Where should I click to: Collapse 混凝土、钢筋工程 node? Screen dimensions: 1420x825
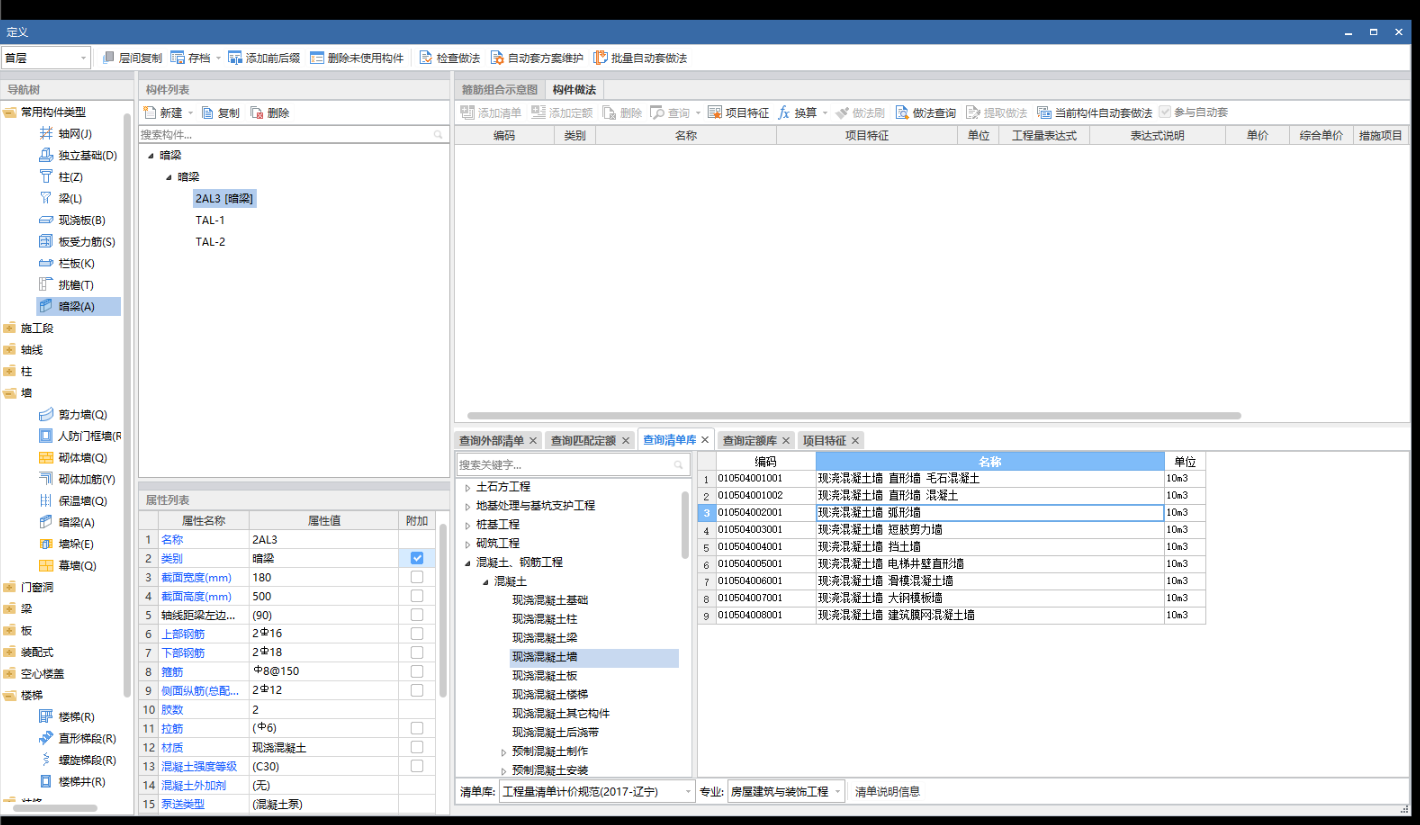point(467,562)
